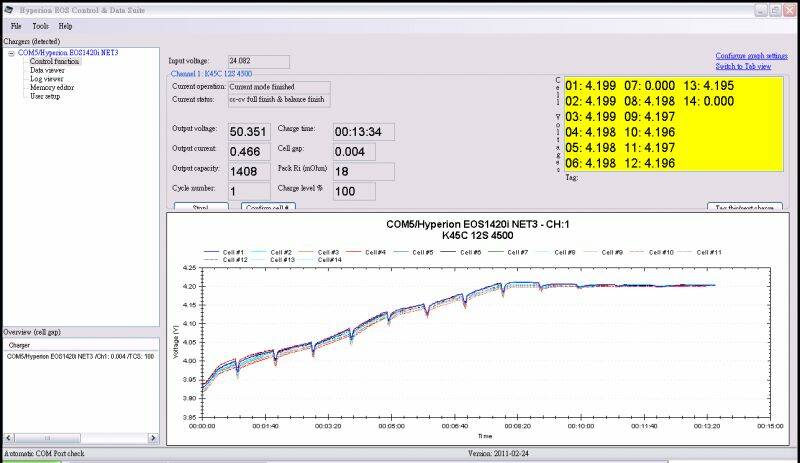The image size is (800, 463).
Task: Click Version: 2011-02-24 in status bar
Action: coord(497,453)
